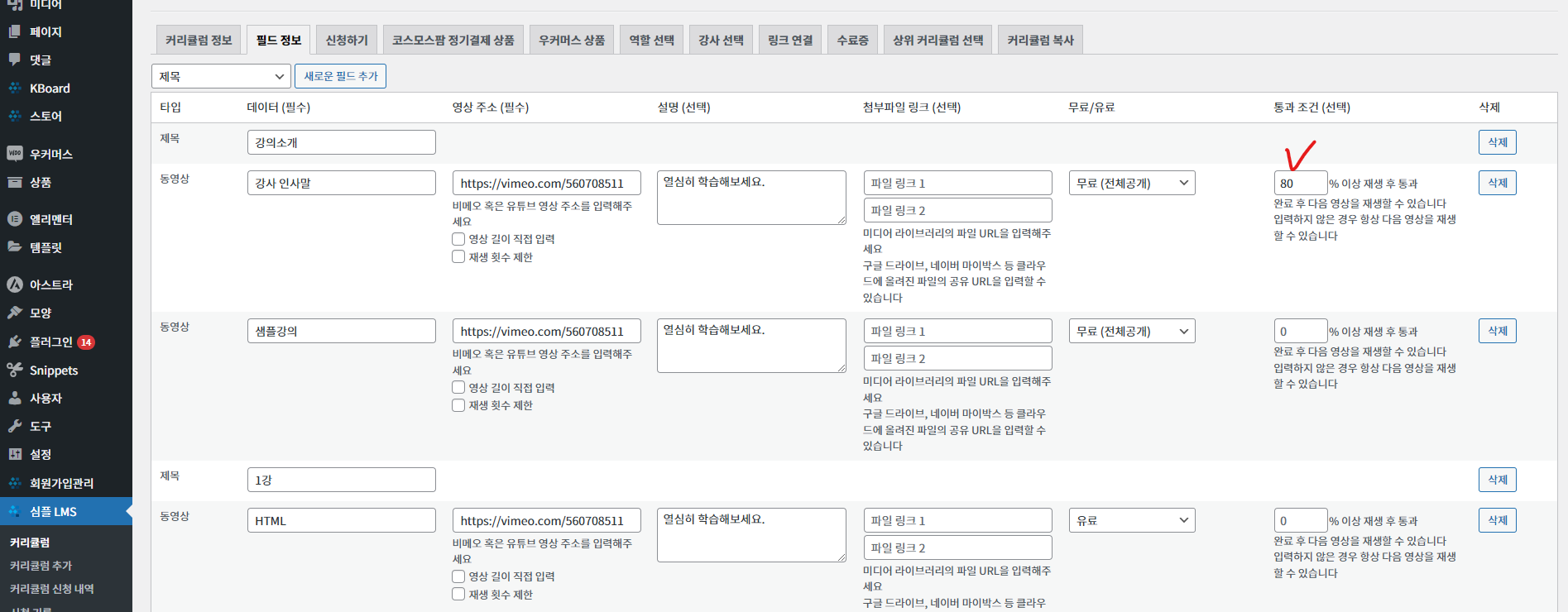Viewport: 1568px width, 612px height.
Task: Delete the 샘플강의 video row
Action: coord(1497,331)
